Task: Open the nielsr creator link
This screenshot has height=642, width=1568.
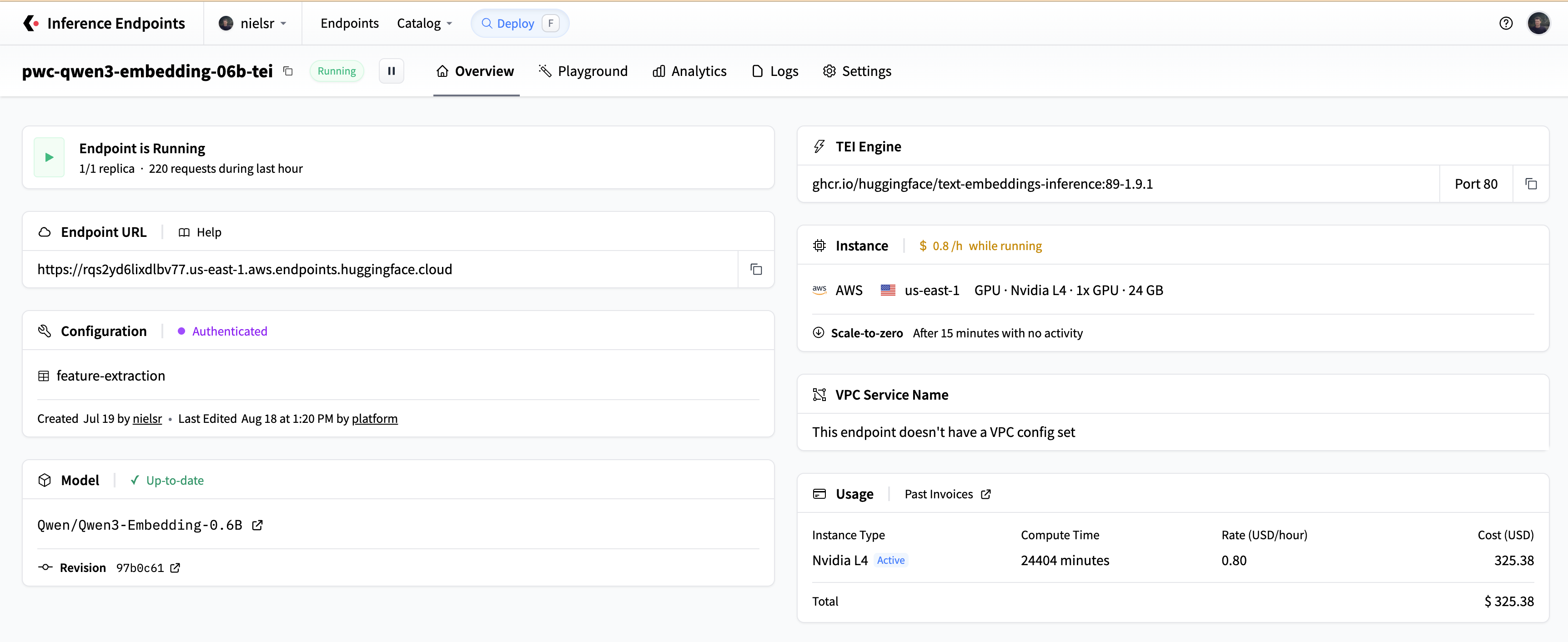Action: click(147, 419)
